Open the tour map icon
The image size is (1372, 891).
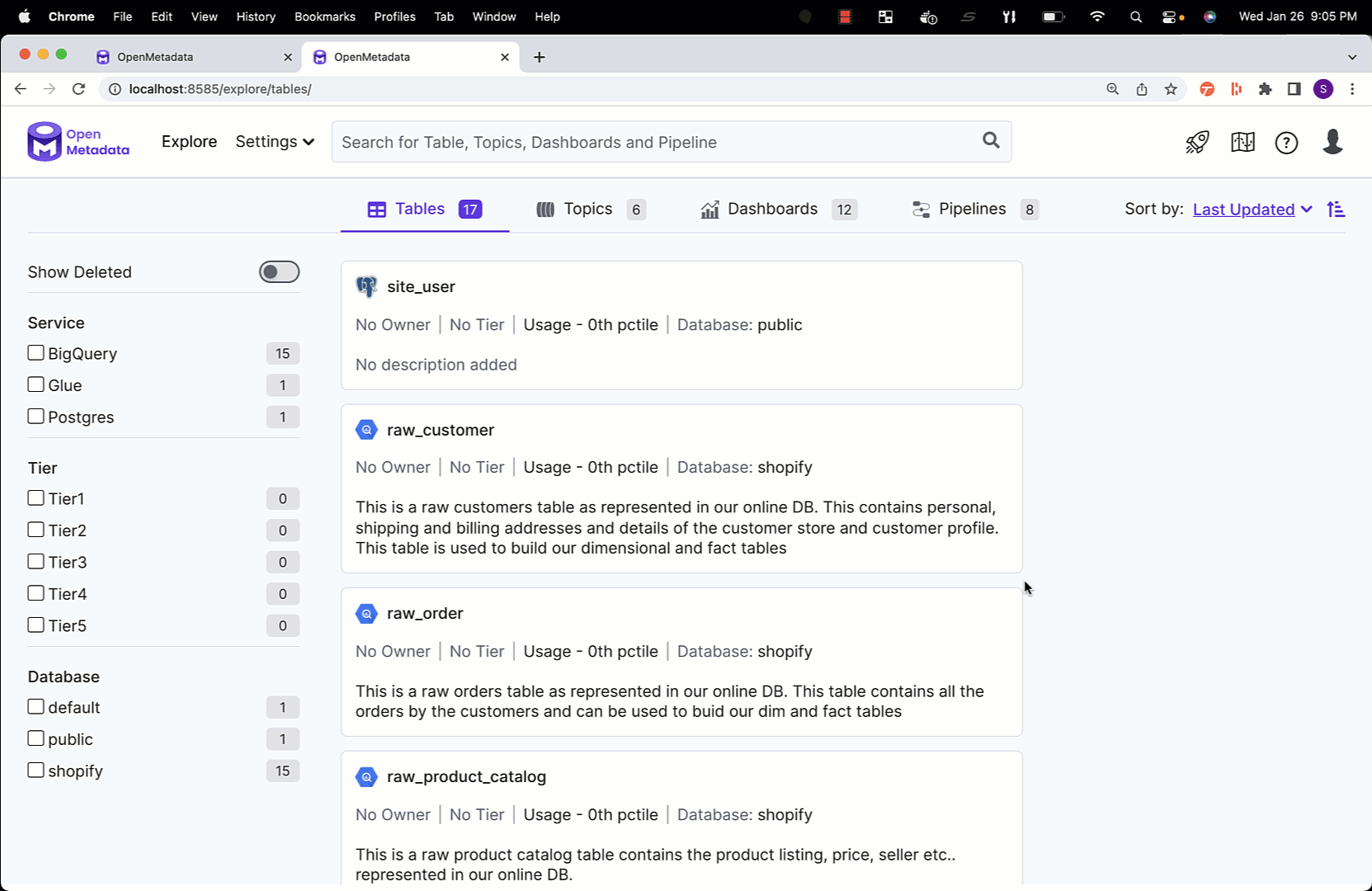coord(1242,143)
